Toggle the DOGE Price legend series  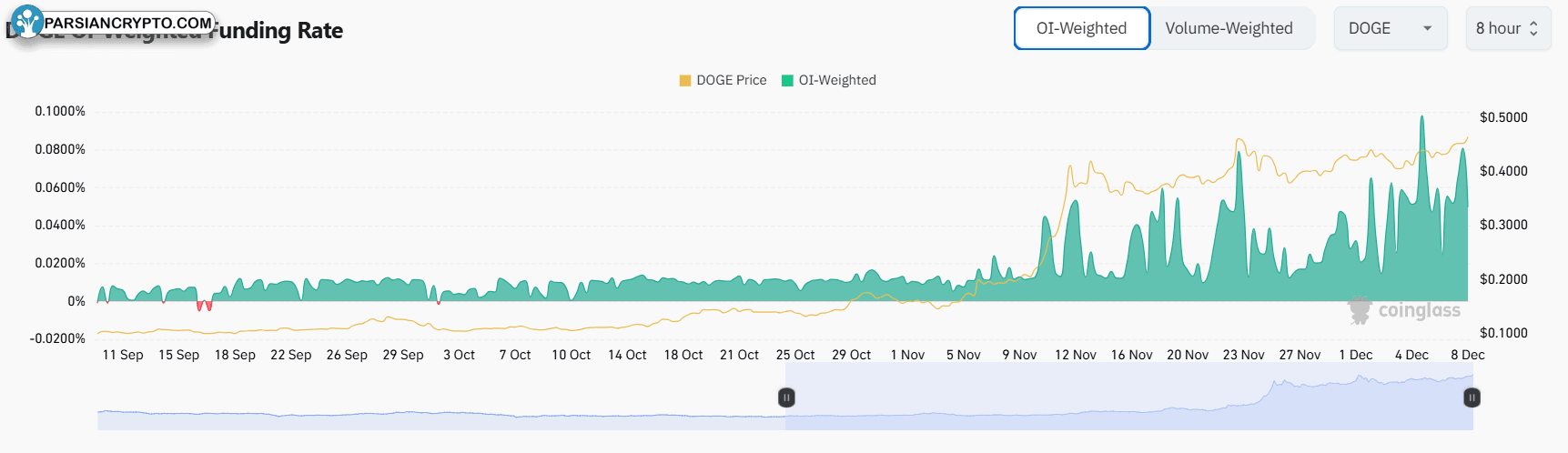tap(723, 80)
